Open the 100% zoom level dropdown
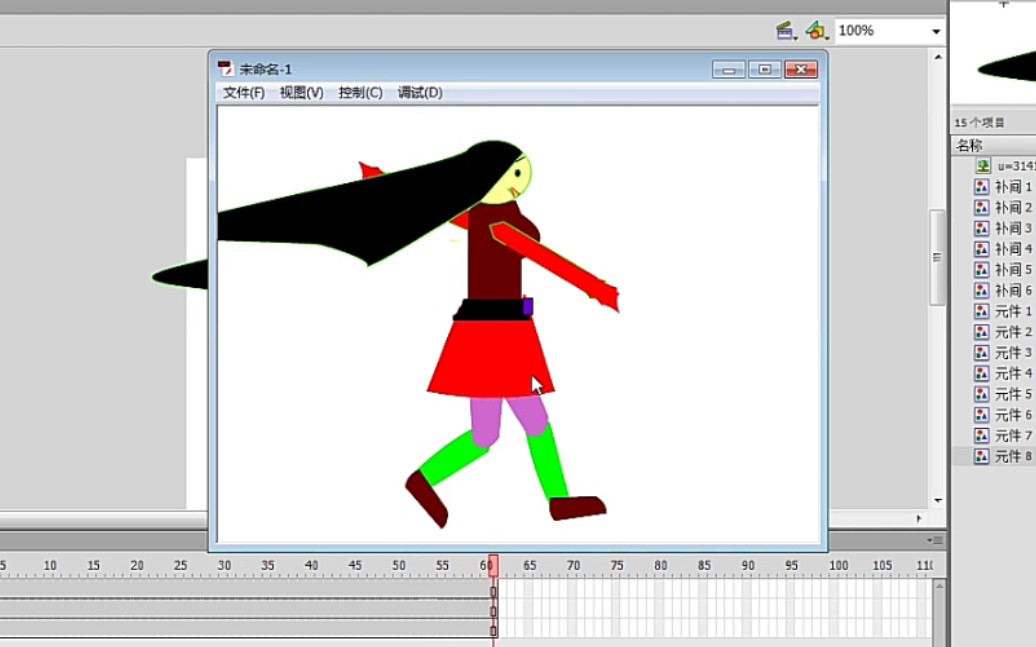 [936, 31]
